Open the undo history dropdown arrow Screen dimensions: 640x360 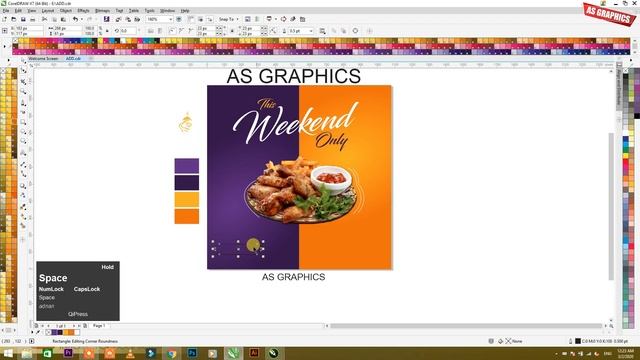coord(81,19)
